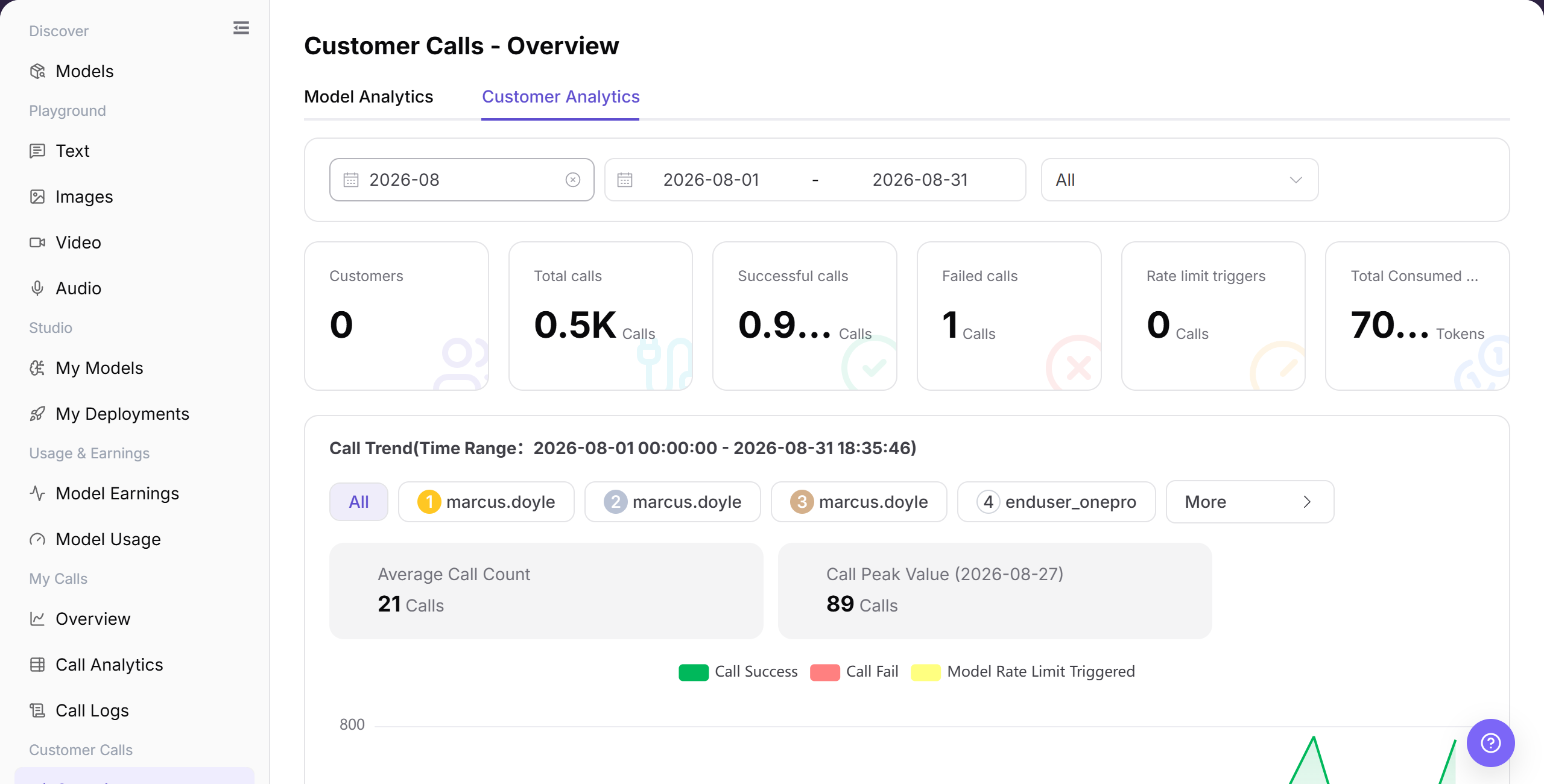Screen dimensions: 1544x784
Task: Click the Call Peak Value panel
Action: click(995, 591)
